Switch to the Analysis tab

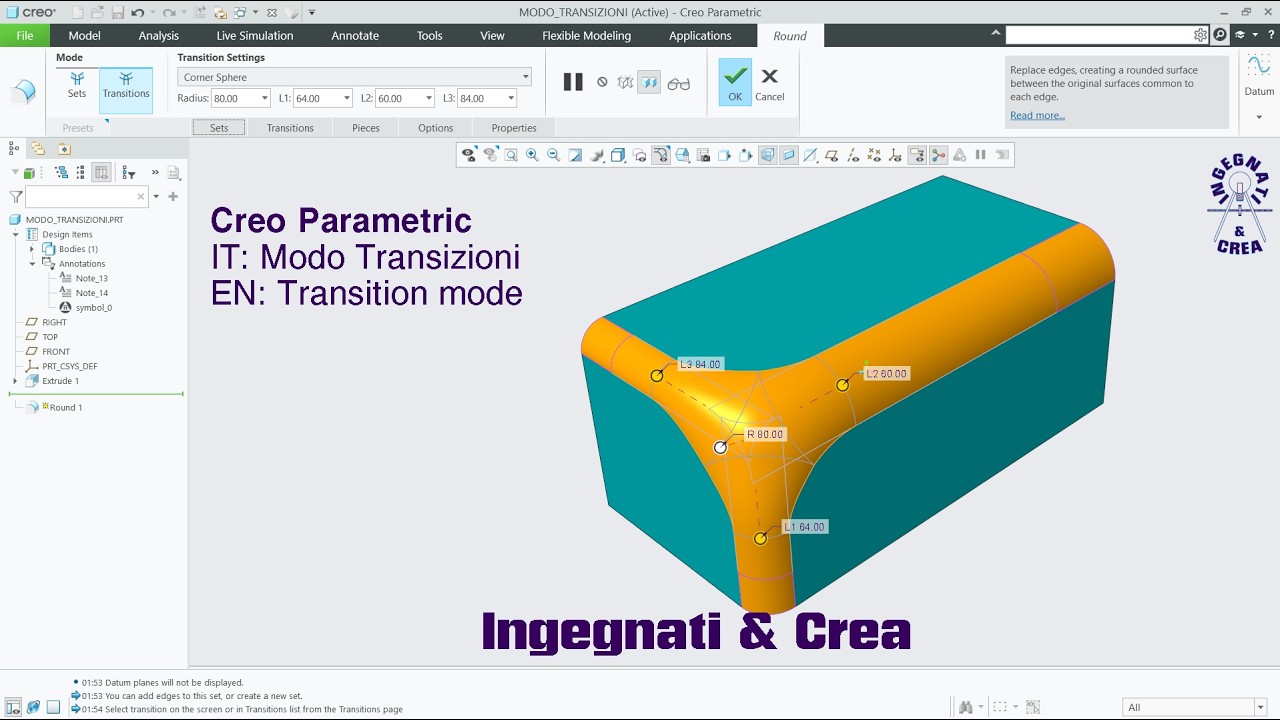pyautogui.click(x=159, y=35)
